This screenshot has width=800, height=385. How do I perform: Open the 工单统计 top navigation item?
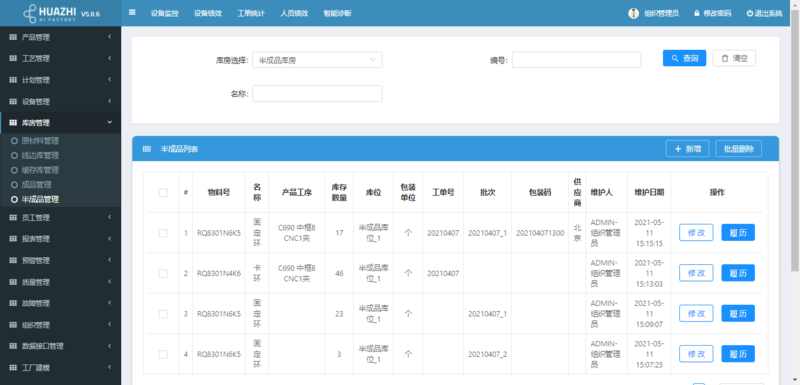point(251,14)
